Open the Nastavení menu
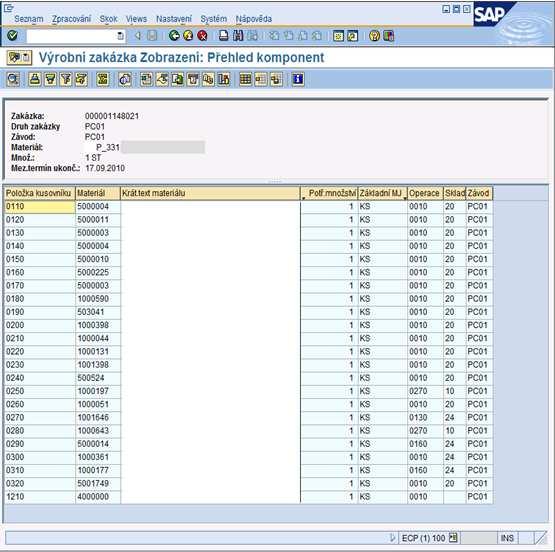The width and height of the screenshot is (555, 552). tap(174, 19)
